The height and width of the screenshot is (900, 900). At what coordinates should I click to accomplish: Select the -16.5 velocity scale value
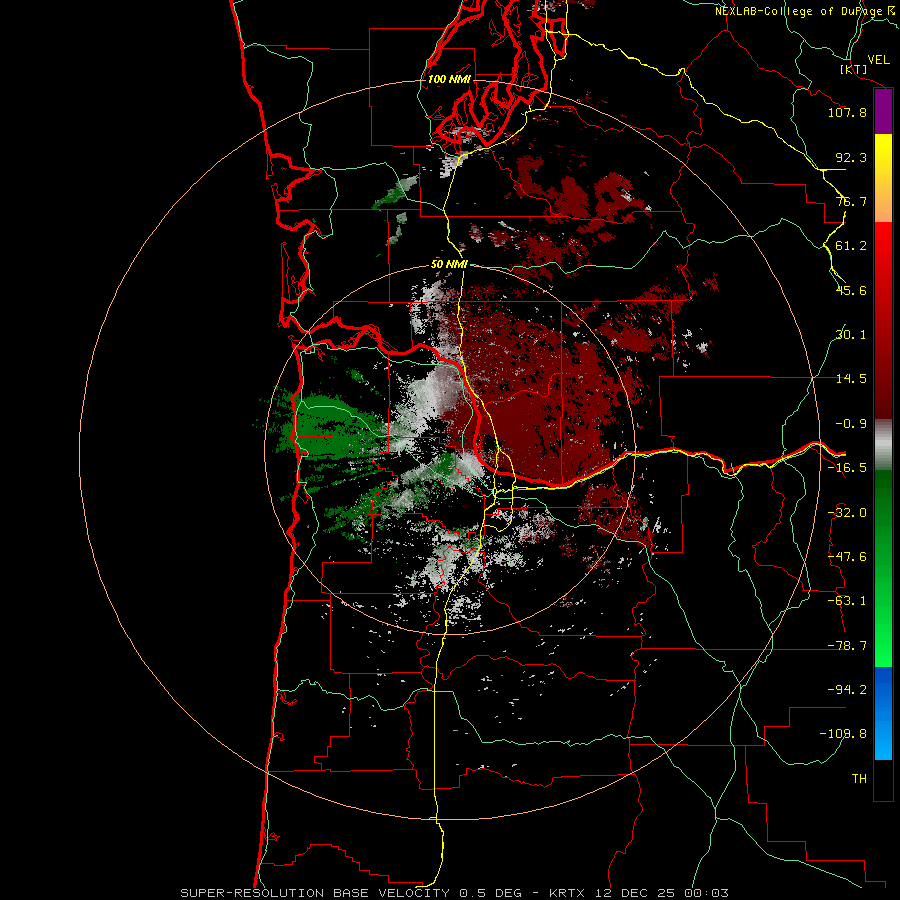coord(847,468)
